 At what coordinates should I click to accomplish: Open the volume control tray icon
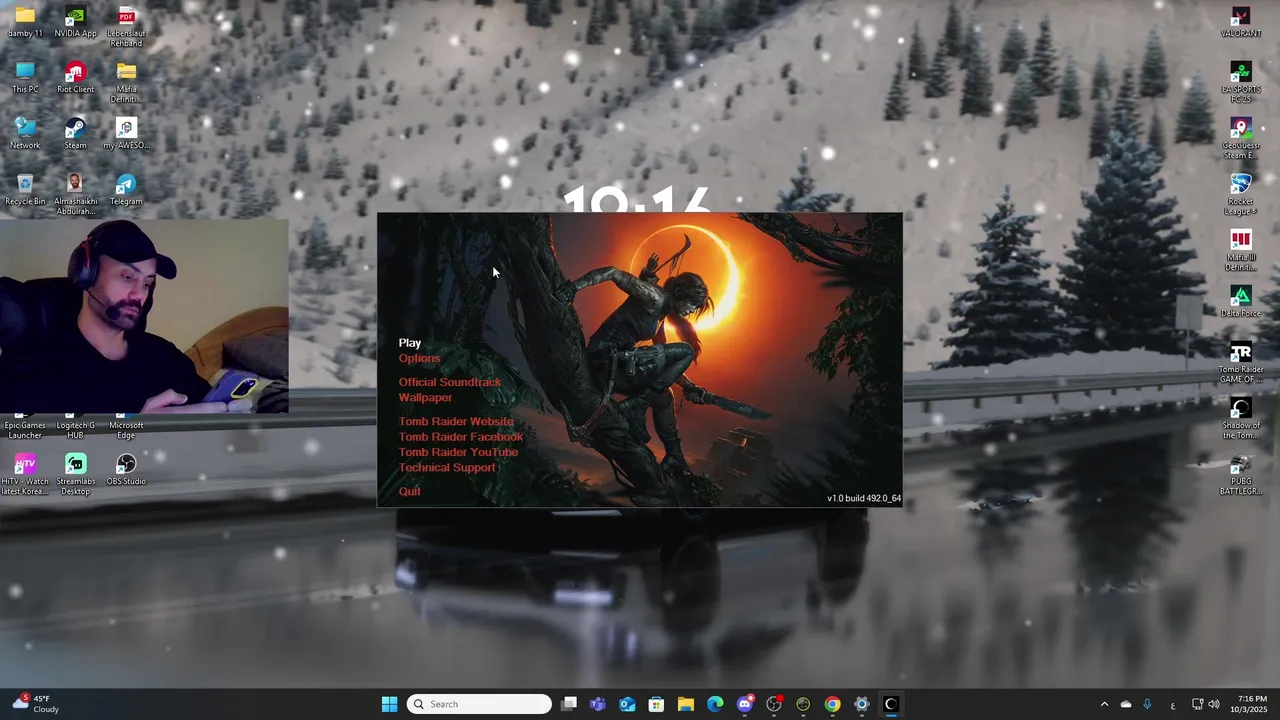(1214, 704)
